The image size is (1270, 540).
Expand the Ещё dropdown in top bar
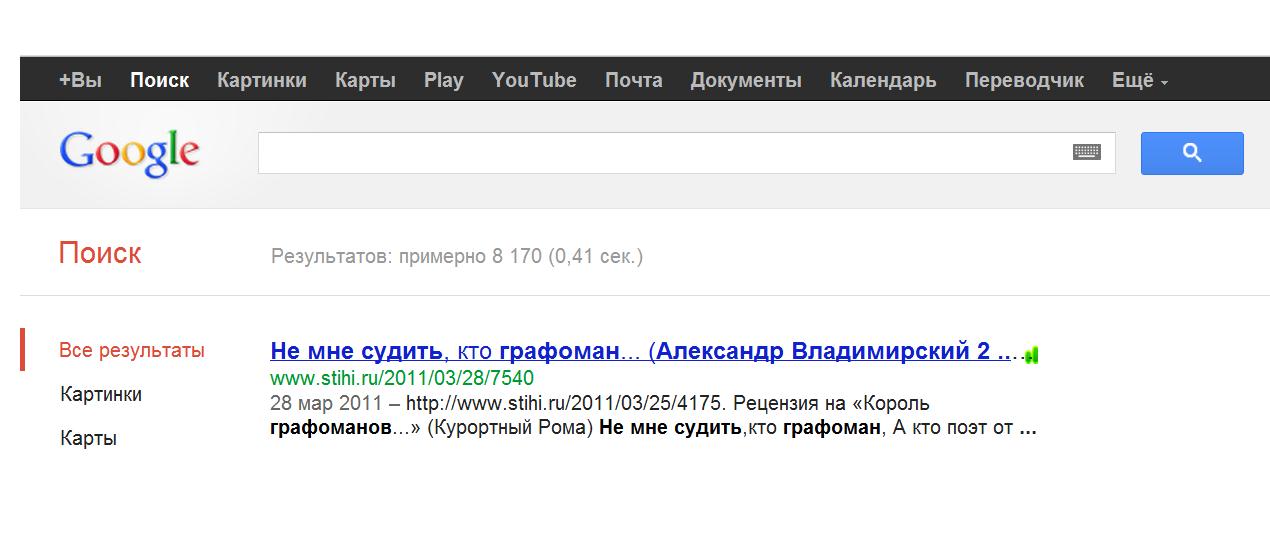(1139, 81)
